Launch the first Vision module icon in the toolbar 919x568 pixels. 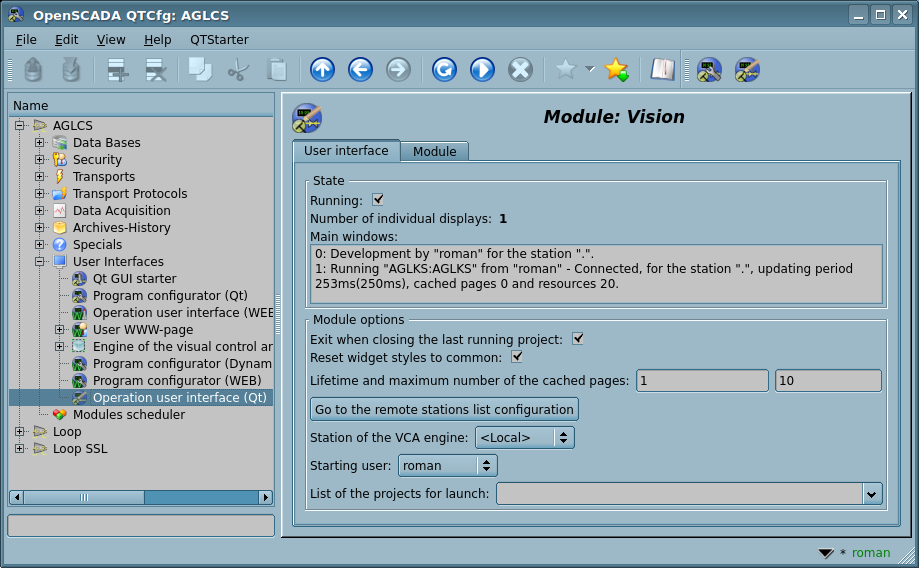click(x=709, y=70)
